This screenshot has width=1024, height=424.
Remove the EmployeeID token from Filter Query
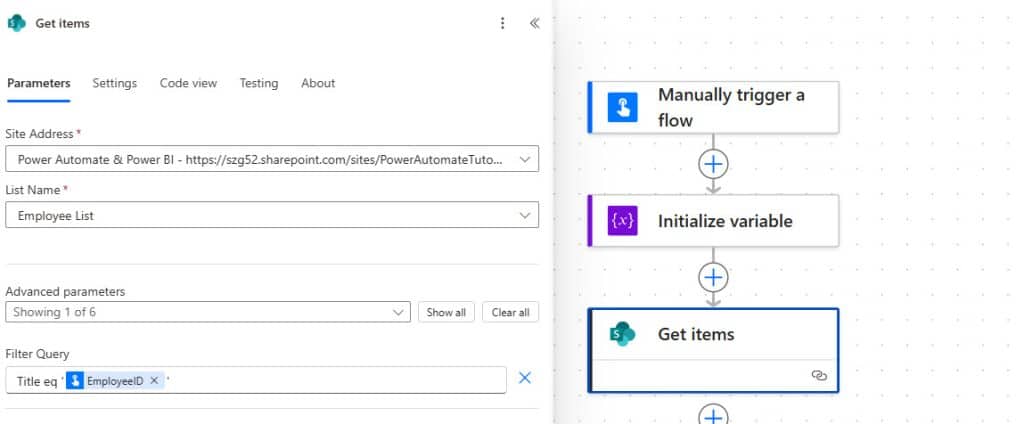pos(153,381)
